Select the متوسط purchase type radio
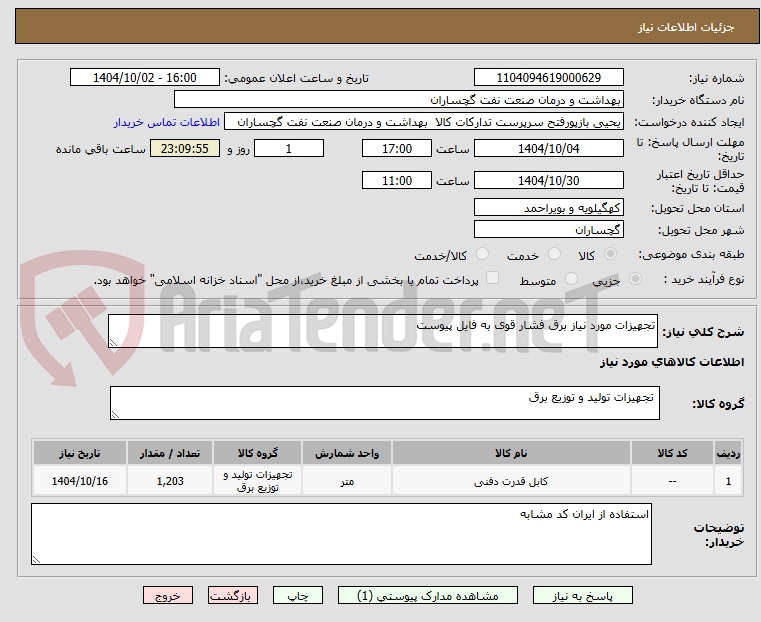The height and width of the screenshot is (622, 761). (x=571, y=279)
